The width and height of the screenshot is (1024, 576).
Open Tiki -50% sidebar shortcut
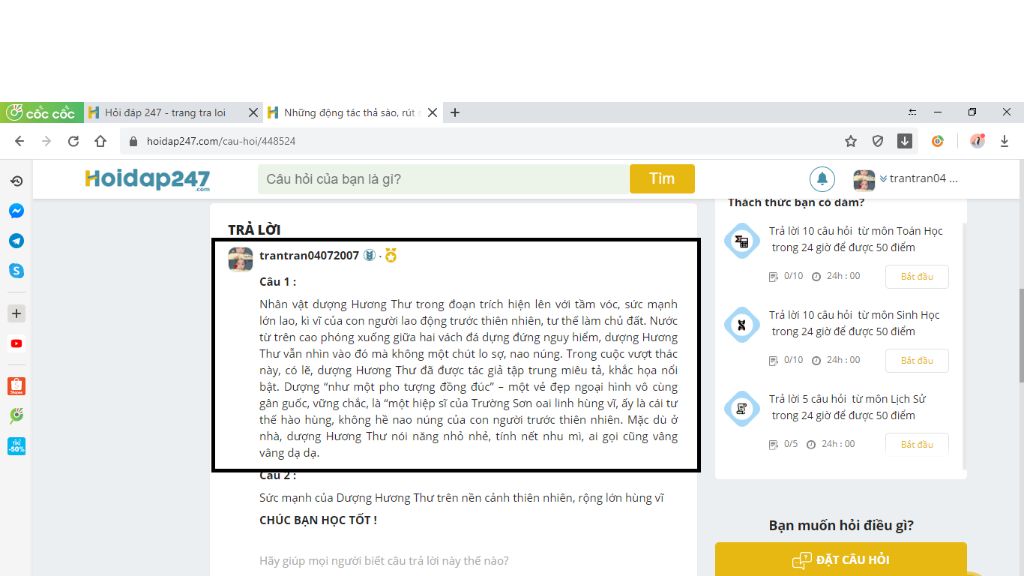16,446
